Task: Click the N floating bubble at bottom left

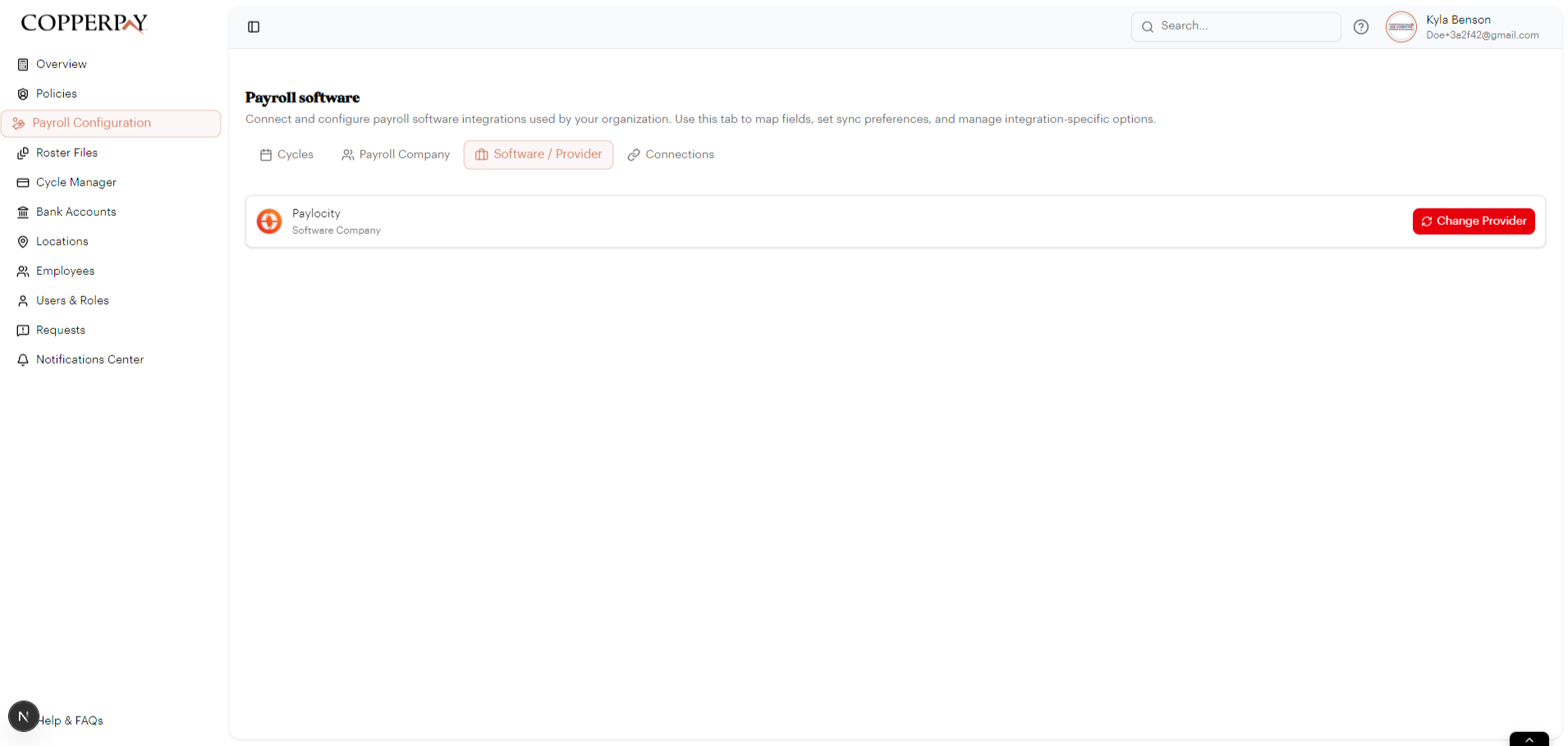Action: (x=23, y=716)
